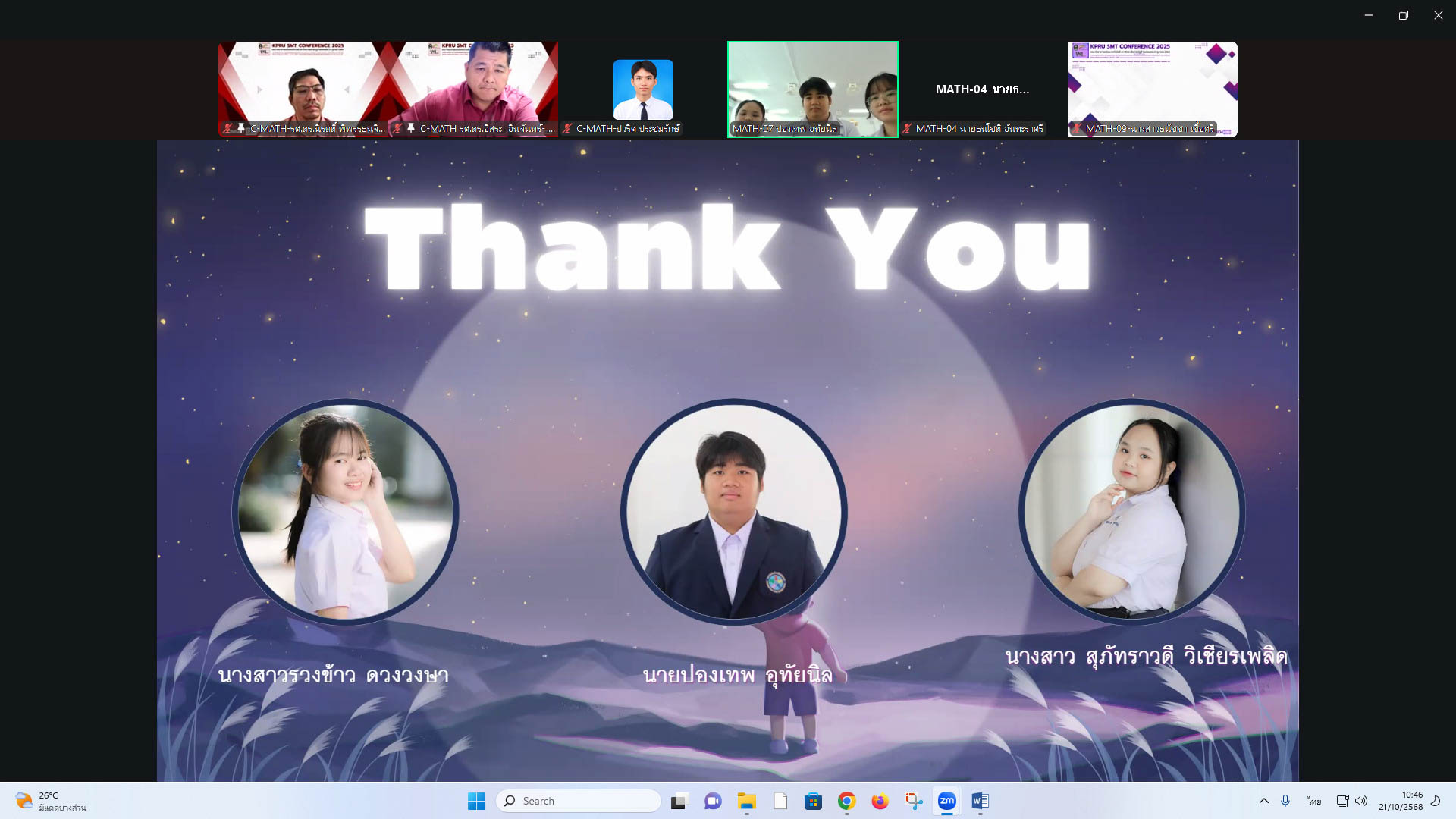
Task: Open File Explorer folder icon
Action: pos(746,801)
